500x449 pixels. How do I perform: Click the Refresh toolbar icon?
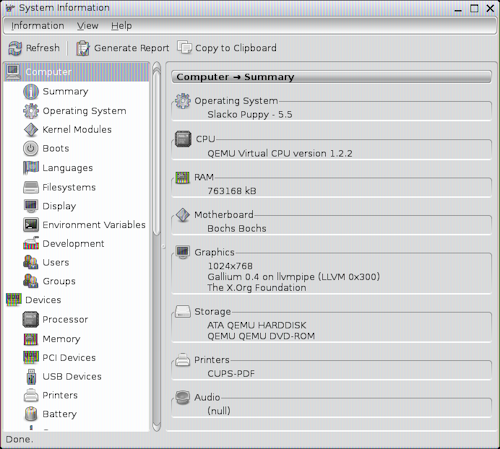click(x=15, y=48)
